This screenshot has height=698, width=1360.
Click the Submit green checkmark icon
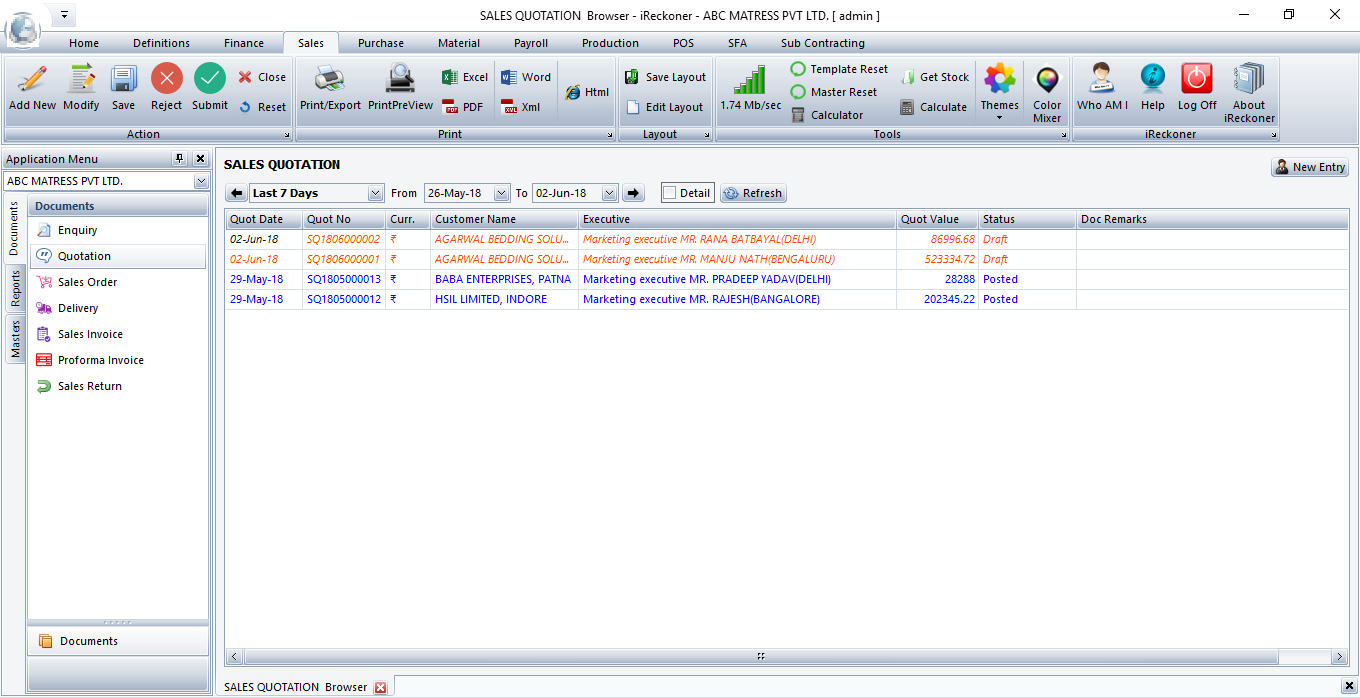pyautogui.click(x=210, y=80)
